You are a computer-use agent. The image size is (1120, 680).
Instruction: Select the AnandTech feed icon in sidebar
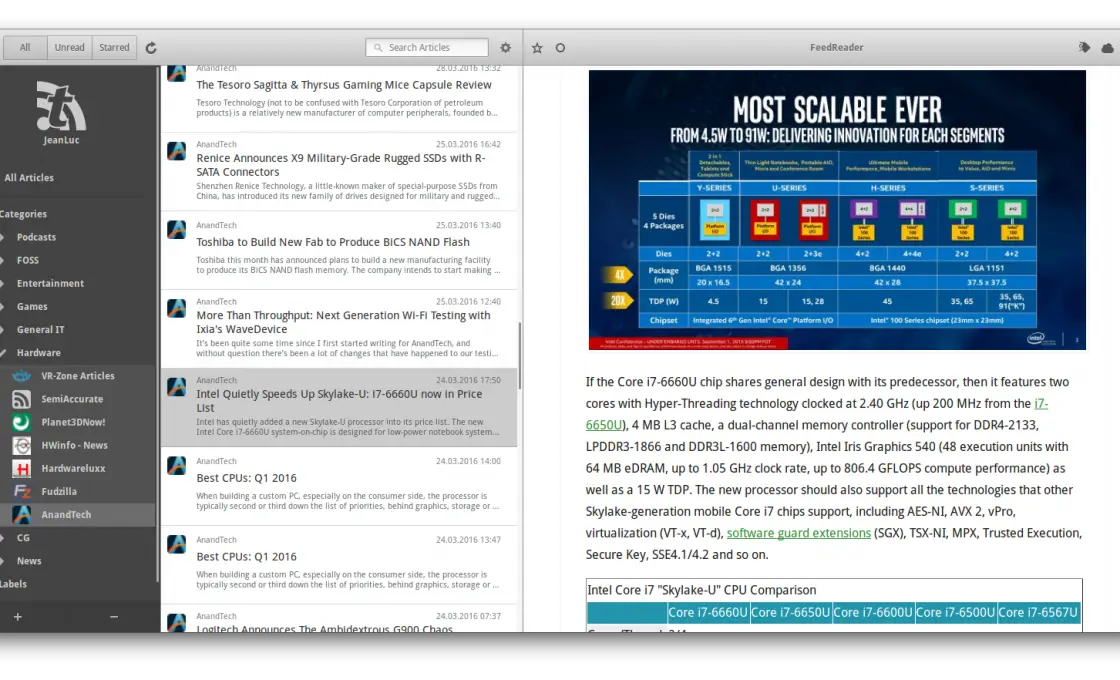(x=21, y=514)
